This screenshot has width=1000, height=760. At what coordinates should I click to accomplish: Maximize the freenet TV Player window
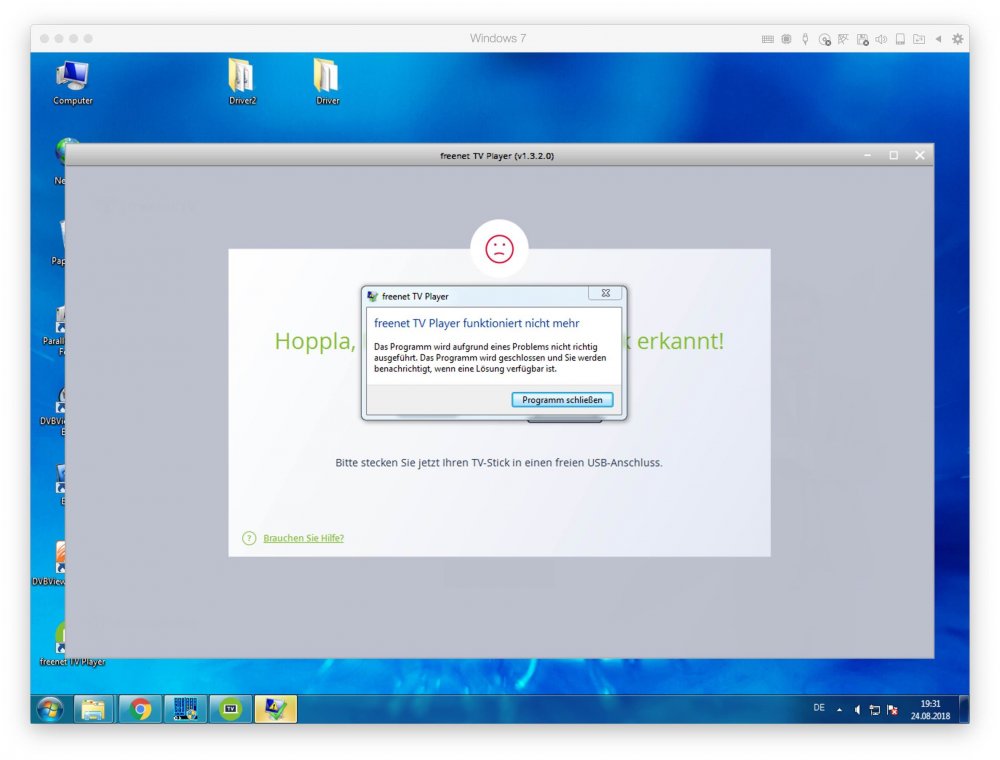coord(893,156)
